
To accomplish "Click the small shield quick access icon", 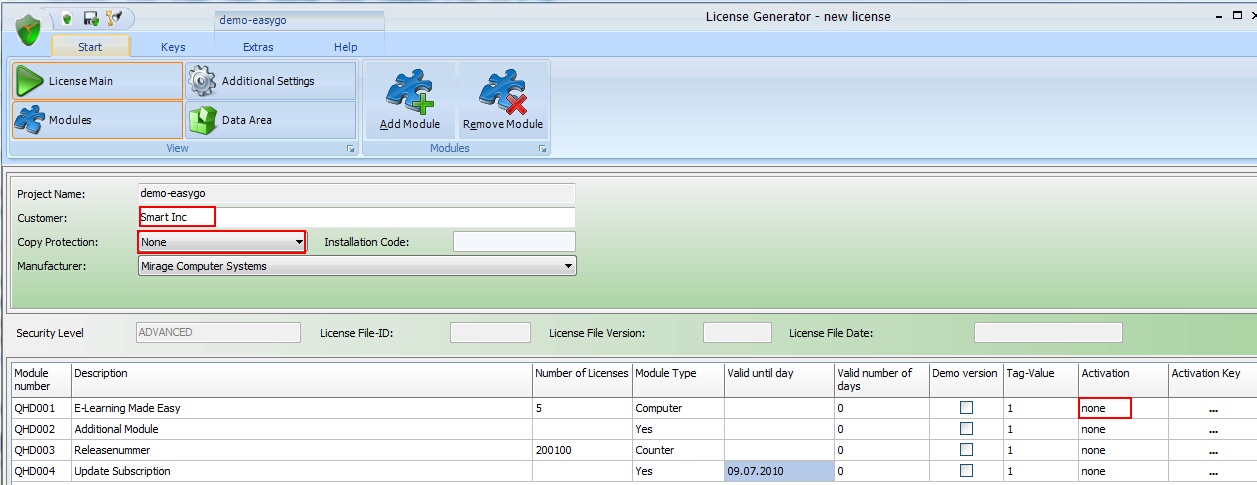I will tap(67, 18).
